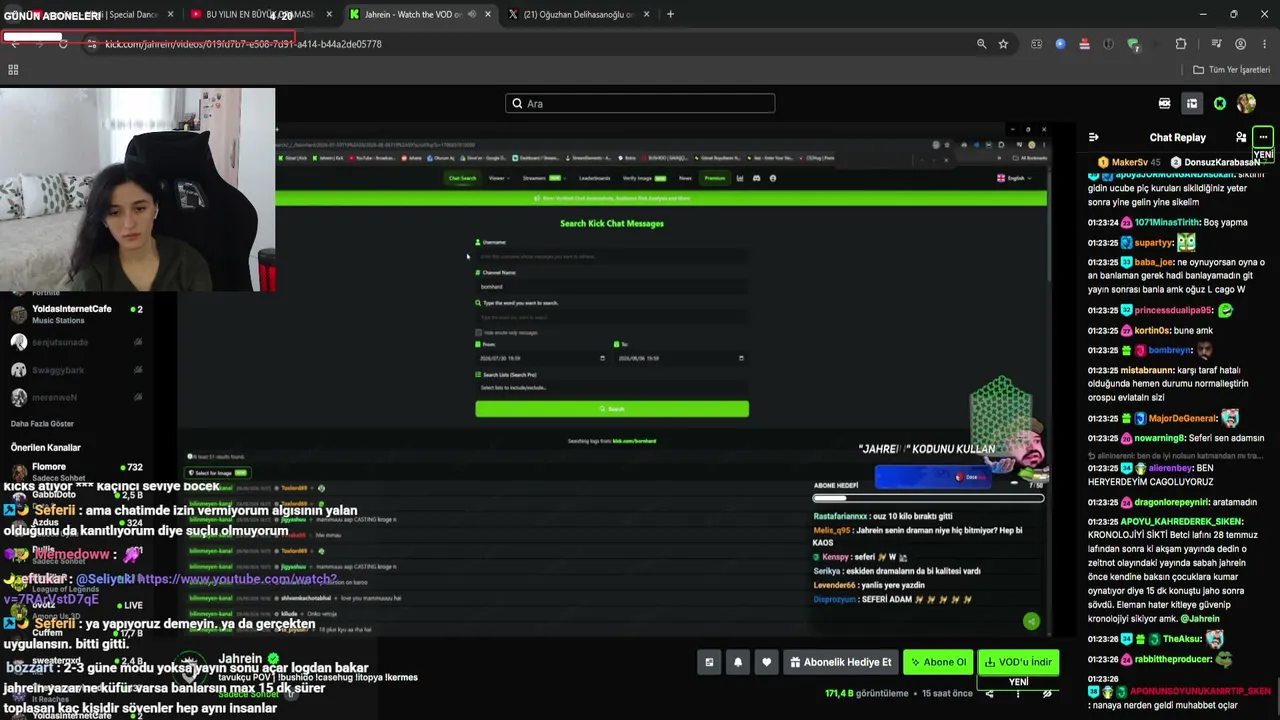
Task: Collapse the Chat Replay panel
Action: tap(1093, 137)
